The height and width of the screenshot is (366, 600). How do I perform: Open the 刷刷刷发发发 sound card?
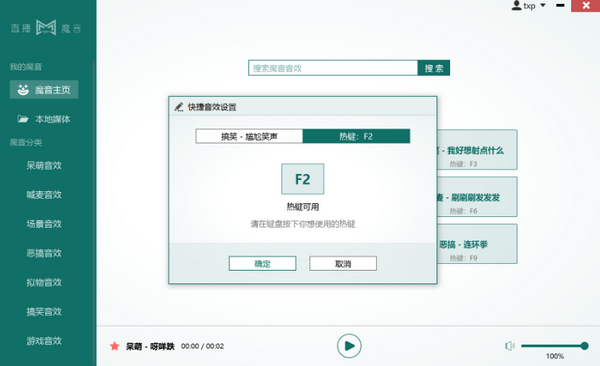[477, 197]
